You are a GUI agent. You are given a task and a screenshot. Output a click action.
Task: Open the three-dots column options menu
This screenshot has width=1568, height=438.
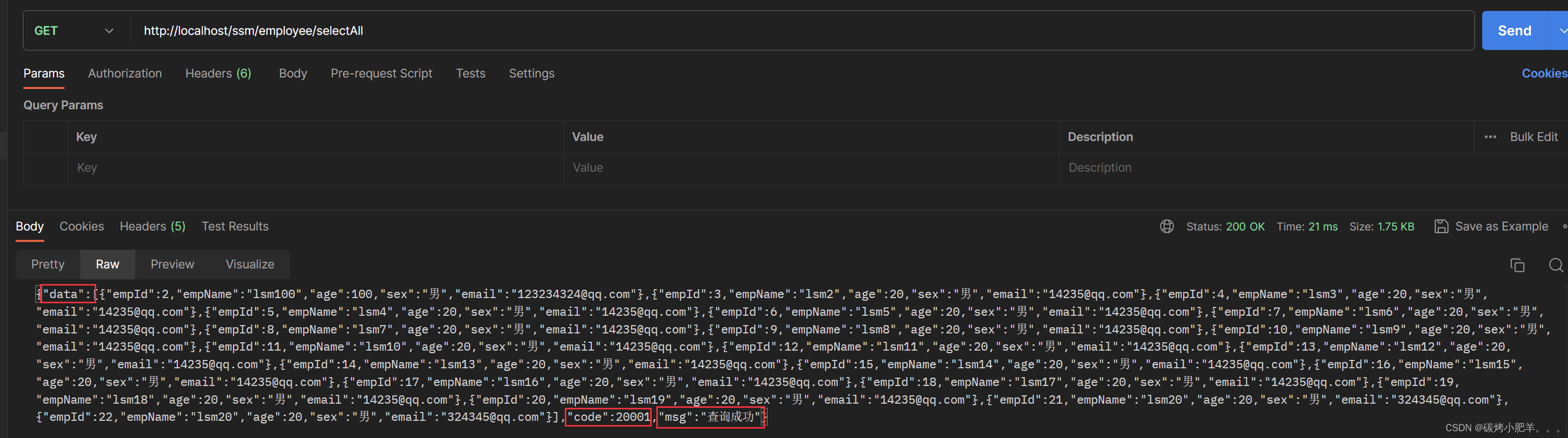coord(1490,137)
